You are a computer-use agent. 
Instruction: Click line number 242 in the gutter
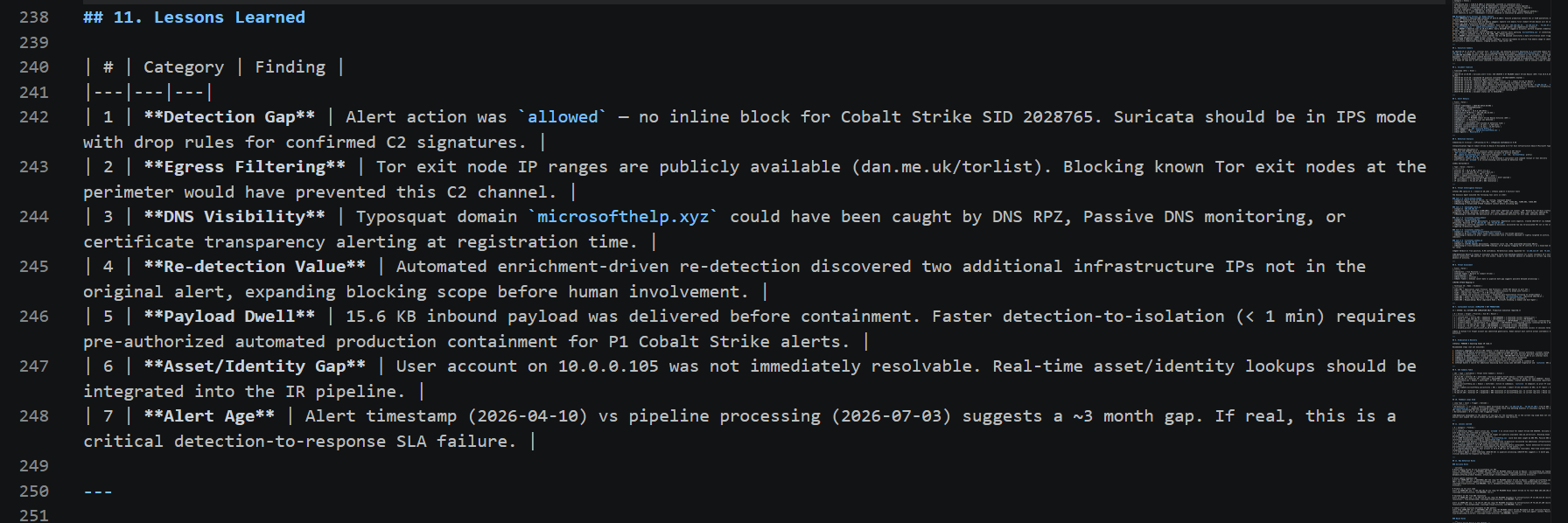point(34,117)
